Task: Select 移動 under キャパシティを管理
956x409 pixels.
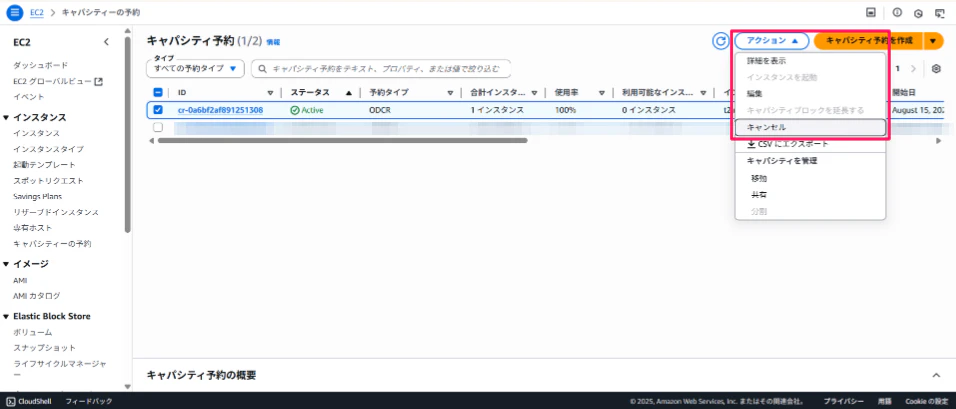Action: point(810,179)
